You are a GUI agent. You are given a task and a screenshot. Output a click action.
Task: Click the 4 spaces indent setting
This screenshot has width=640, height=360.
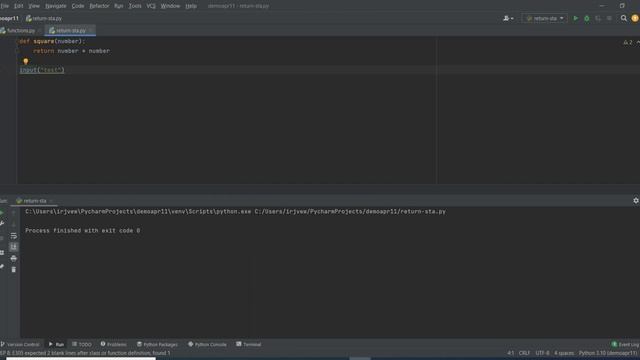click(x=564, y=353)
